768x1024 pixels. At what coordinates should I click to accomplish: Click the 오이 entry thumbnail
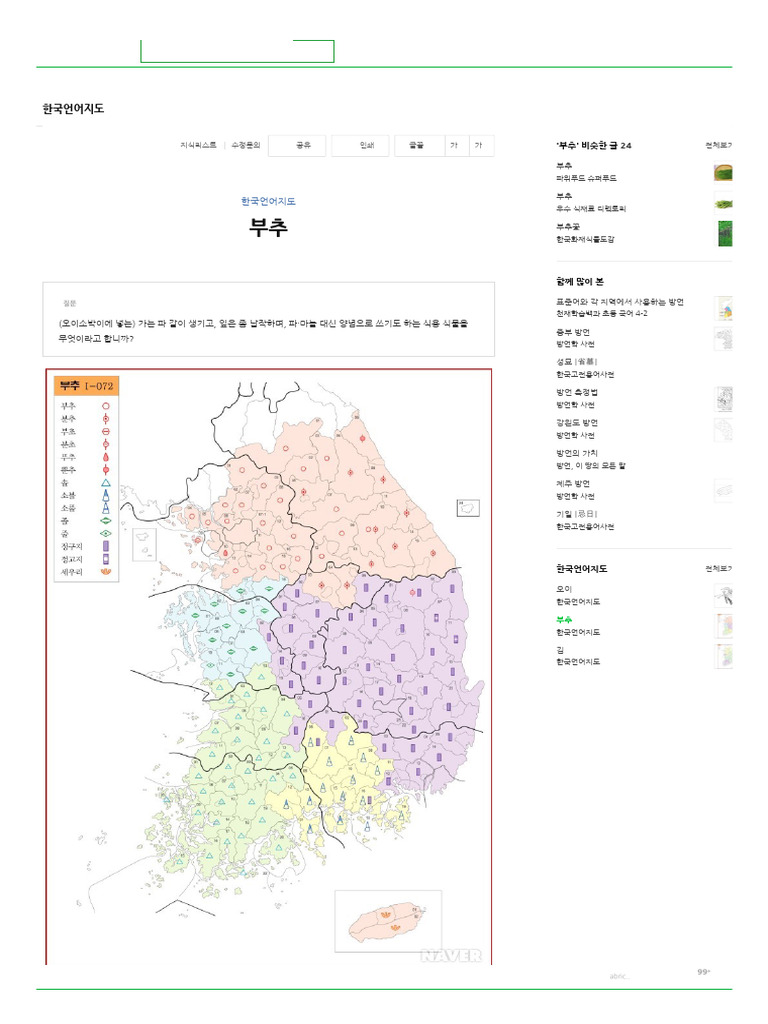pyautogui.click(x=724, y=596)
